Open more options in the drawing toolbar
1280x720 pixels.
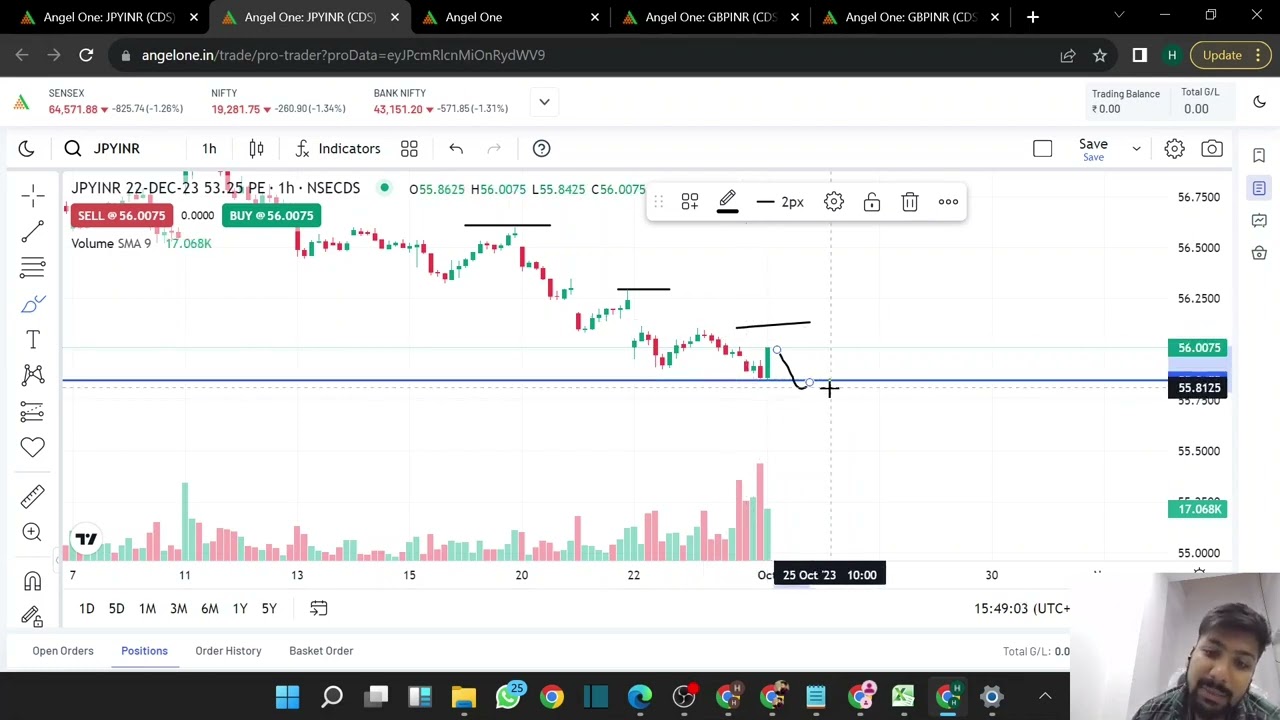pyautogui.click(x=948, y=202)
